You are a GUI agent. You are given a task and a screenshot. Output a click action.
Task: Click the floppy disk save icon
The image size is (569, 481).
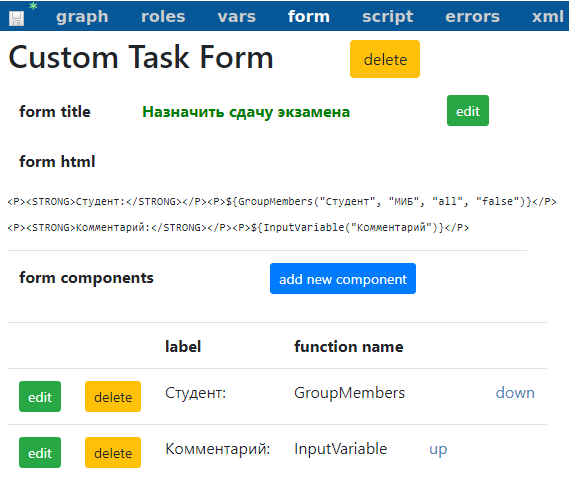click(x=16, y=18)
